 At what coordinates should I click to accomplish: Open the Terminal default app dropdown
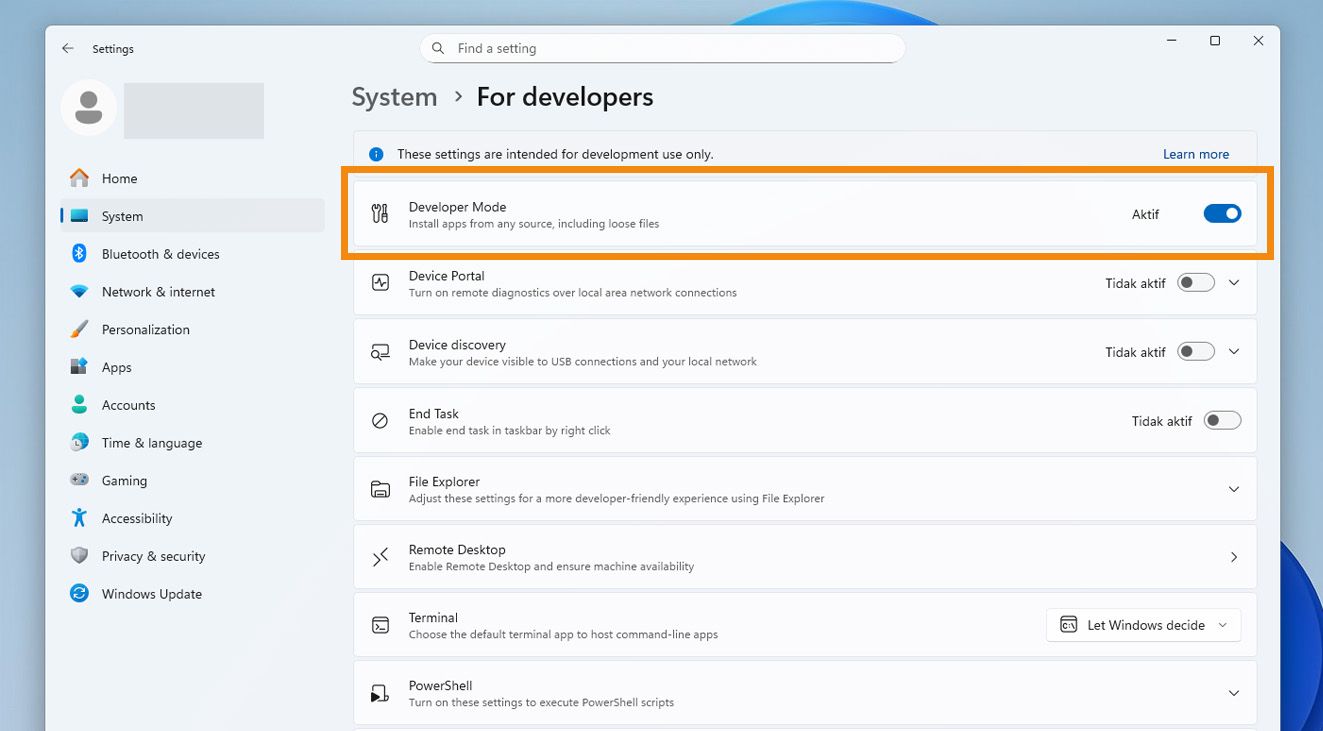[1143, 625]
